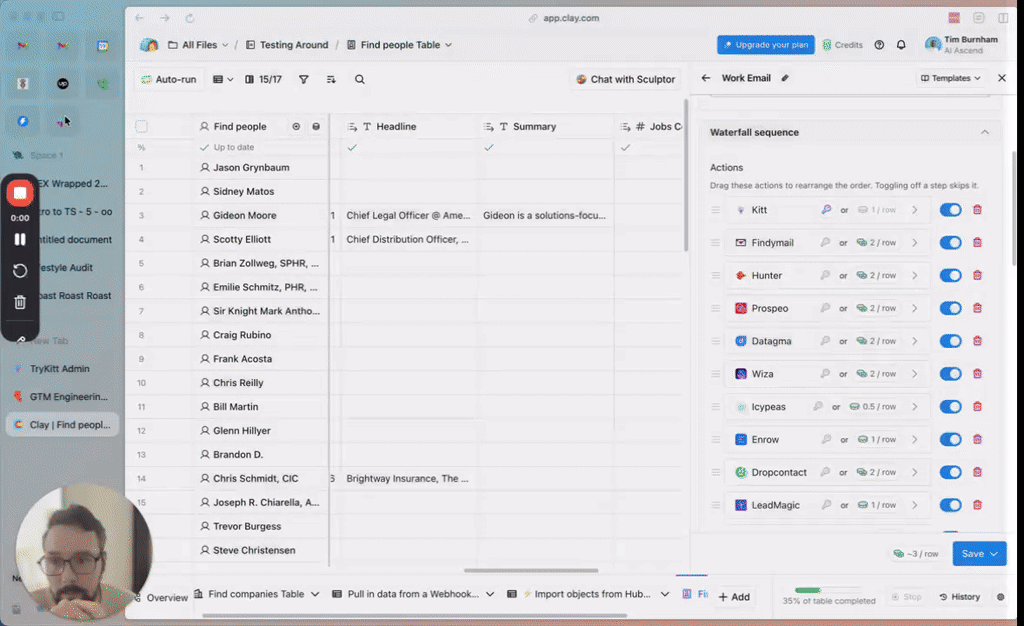Open the Overview tab
Viewport: 1024px width, 626px height.
[167, 597]
